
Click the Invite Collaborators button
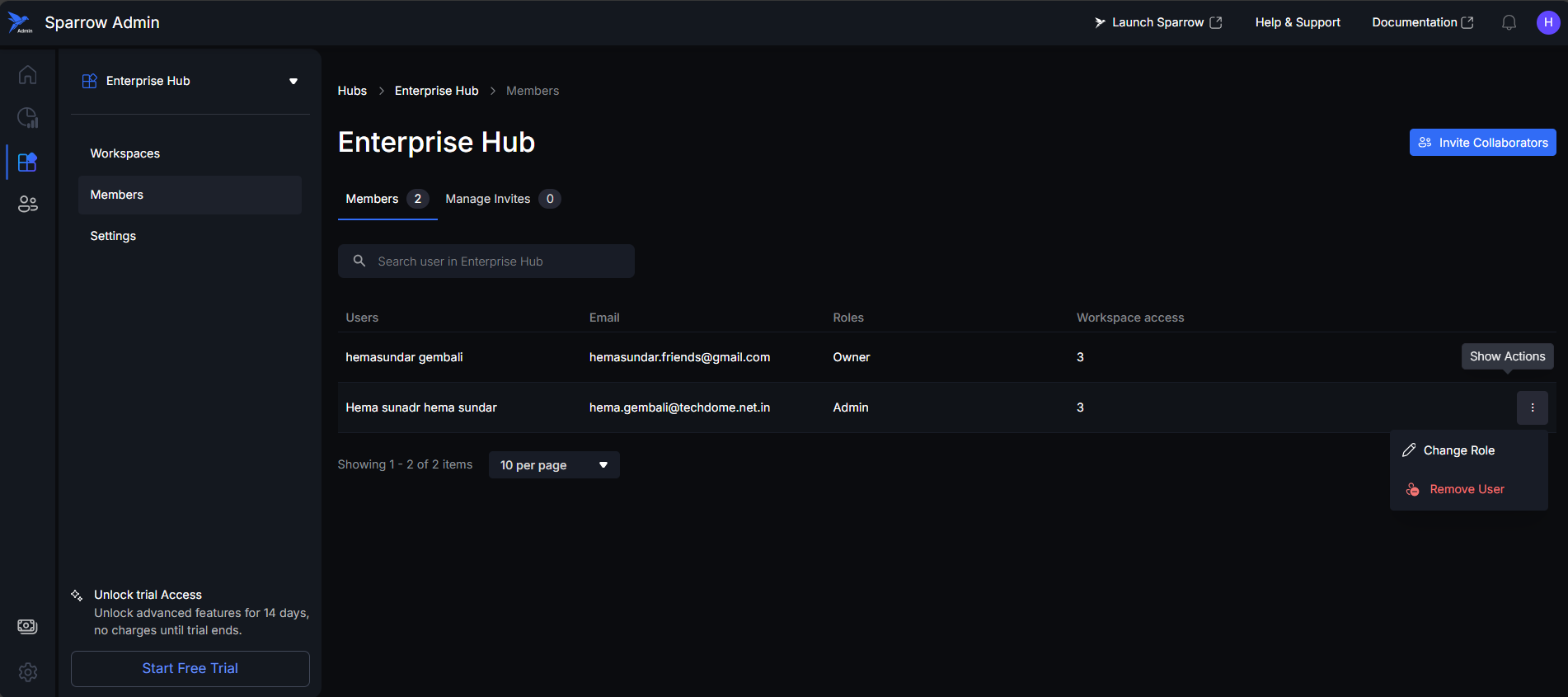pos(1482,143)
